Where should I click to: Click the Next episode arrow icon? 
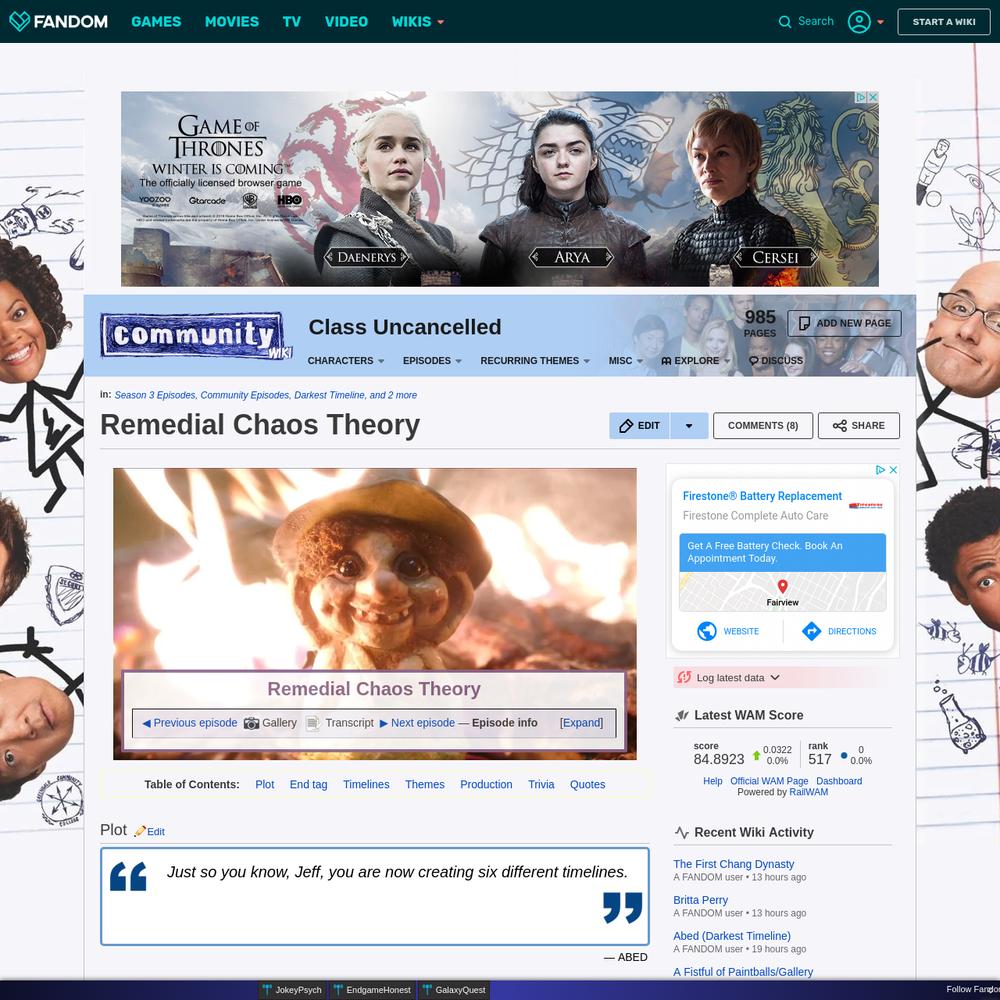pyautogui.click(x=383, y=723)
